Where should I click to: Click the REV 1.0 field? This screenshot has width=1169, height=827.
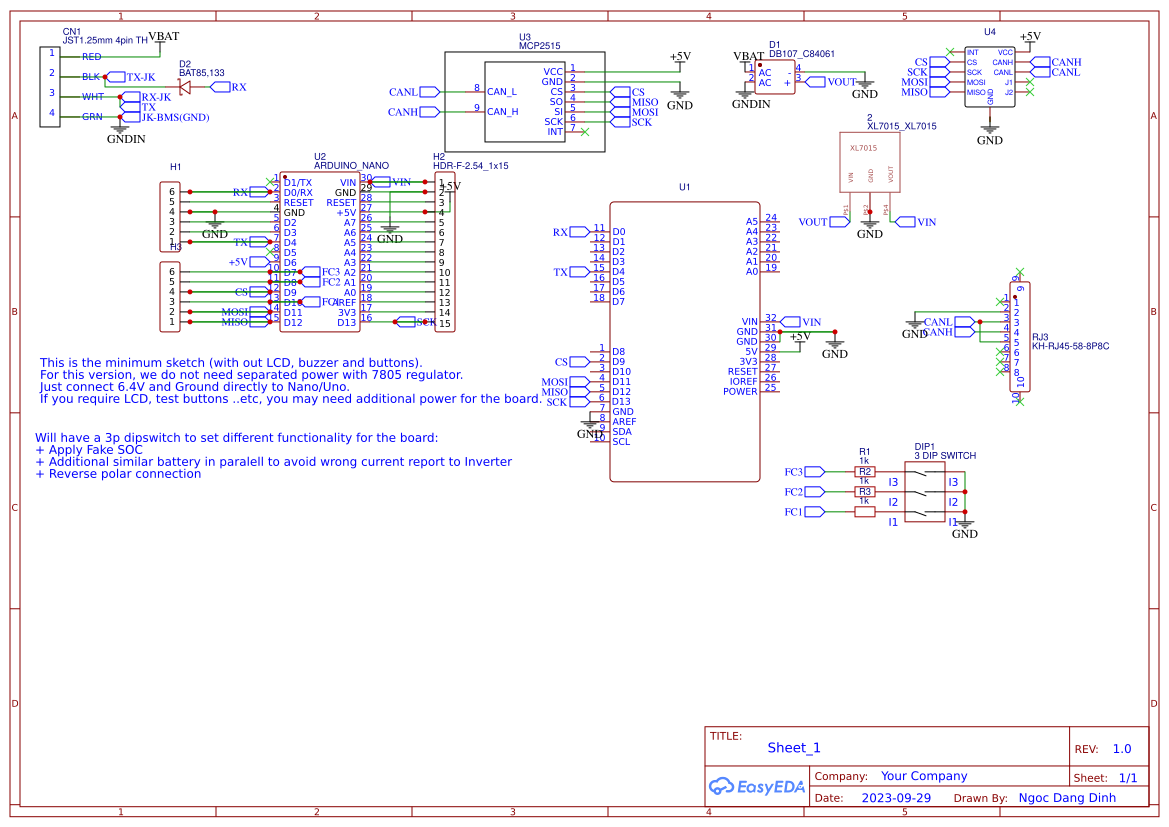(1122, 748)
